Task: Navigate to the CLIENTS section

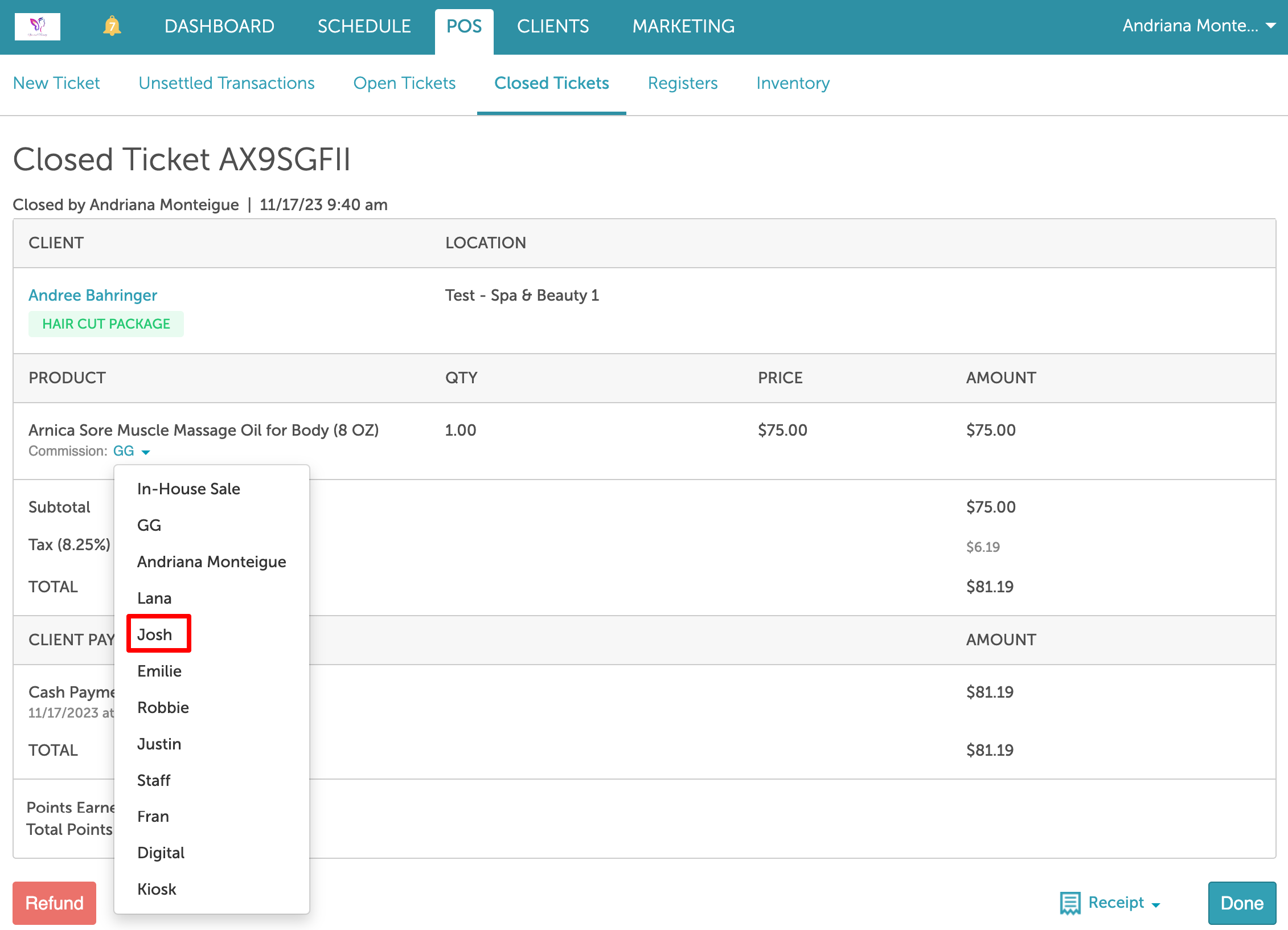Action: (553, 26)
